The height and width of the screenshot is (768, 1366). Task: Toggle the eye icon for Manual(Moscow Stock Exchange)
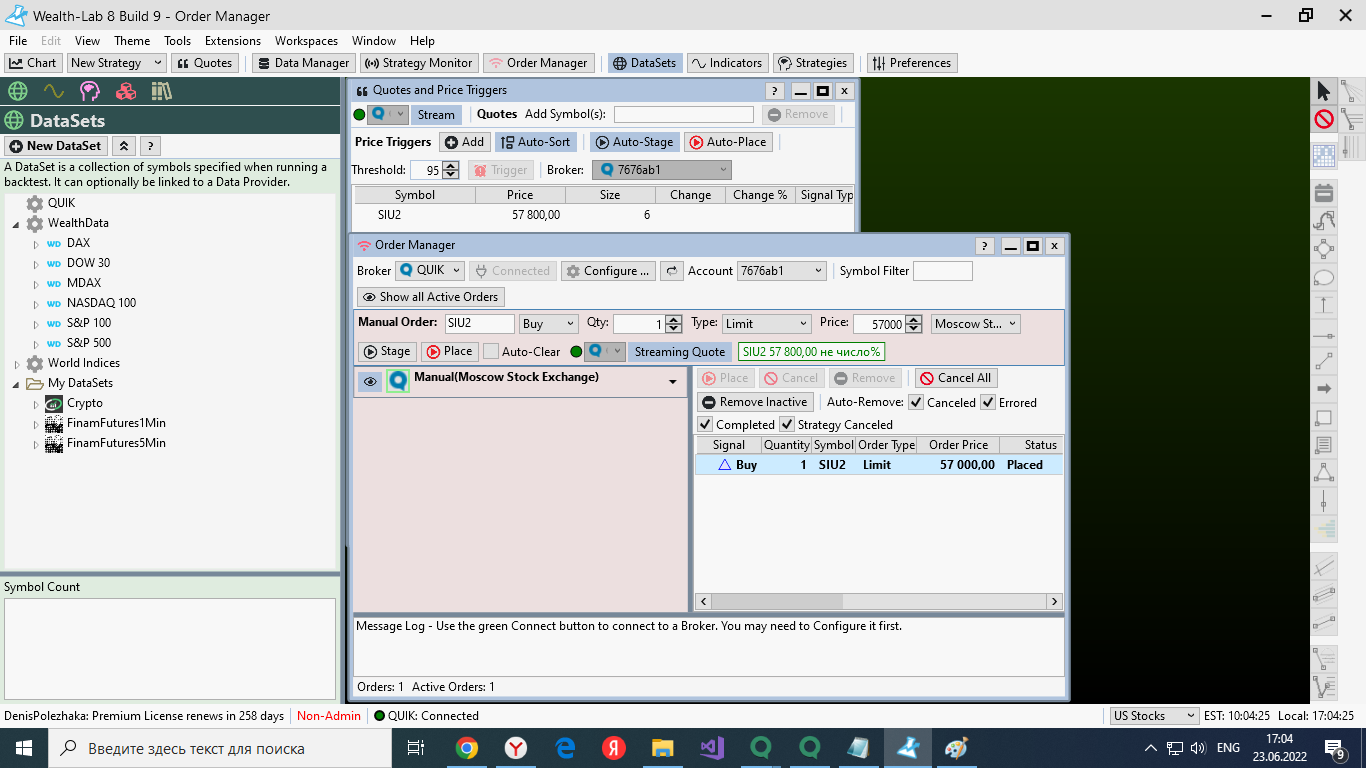coord(370,381)
